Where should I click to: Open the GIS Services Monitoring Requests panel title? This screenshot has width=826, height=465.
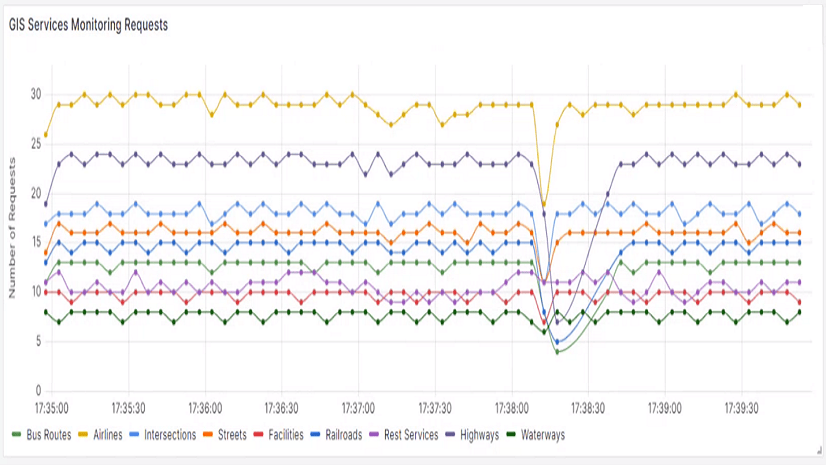tap(88, 25)
